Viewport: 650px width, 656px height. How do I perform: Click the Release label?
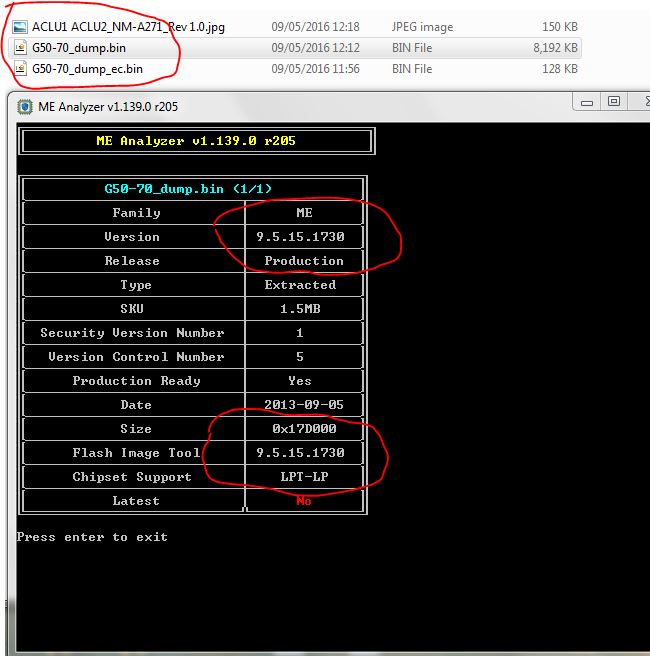pyautogui.click(x=132, y=261)
